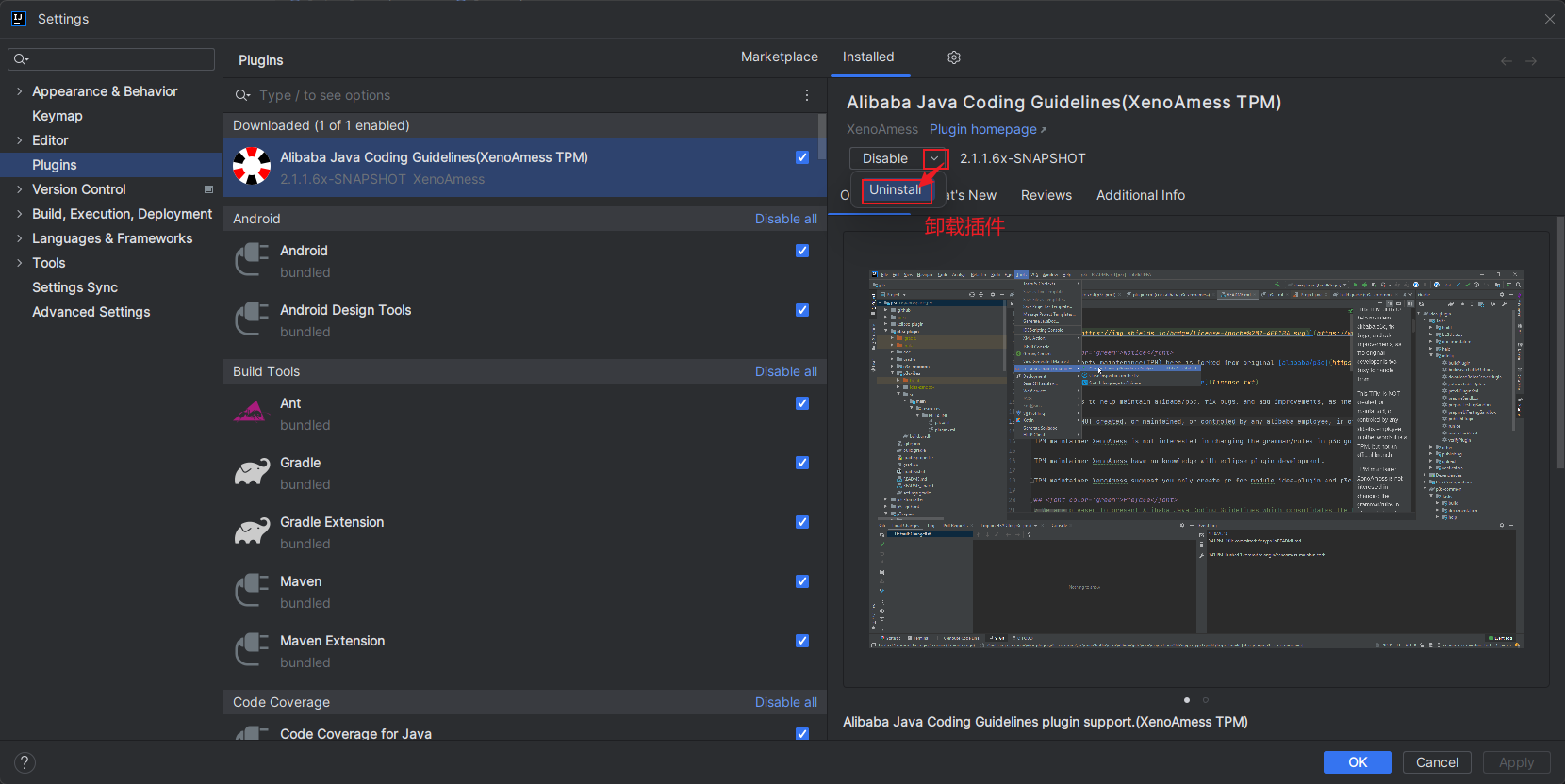Click the settings search magnifier icon
The image size is (1565, 784).
point(20,59)
